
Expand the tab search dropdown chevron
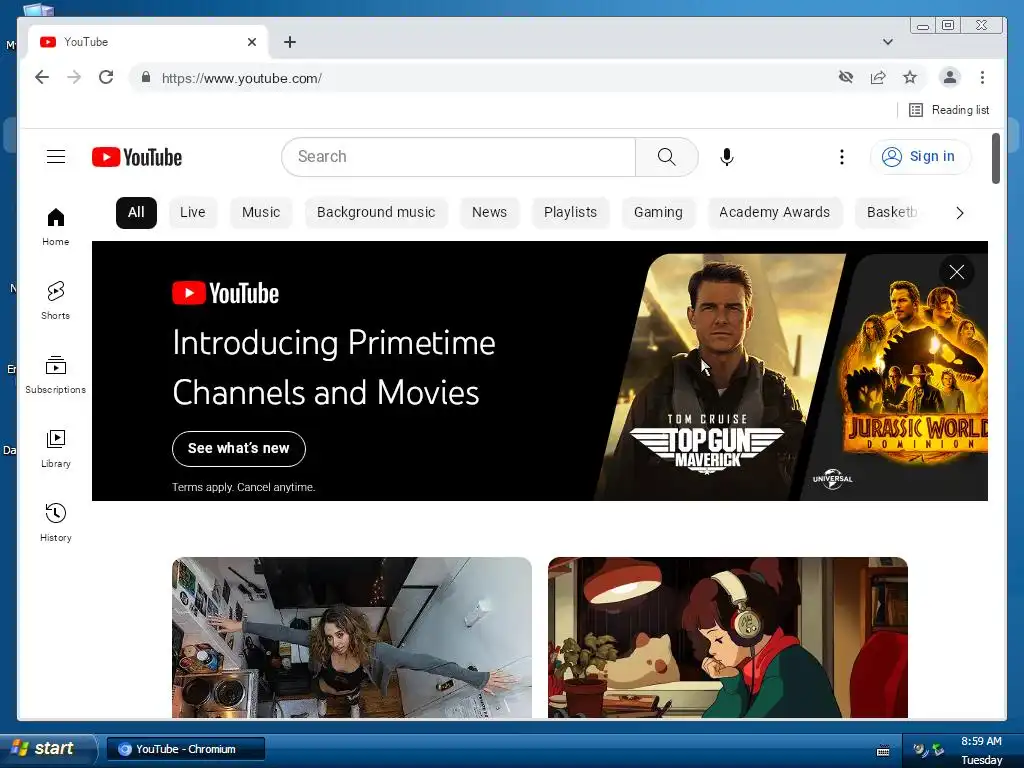(x=888, y=42)
